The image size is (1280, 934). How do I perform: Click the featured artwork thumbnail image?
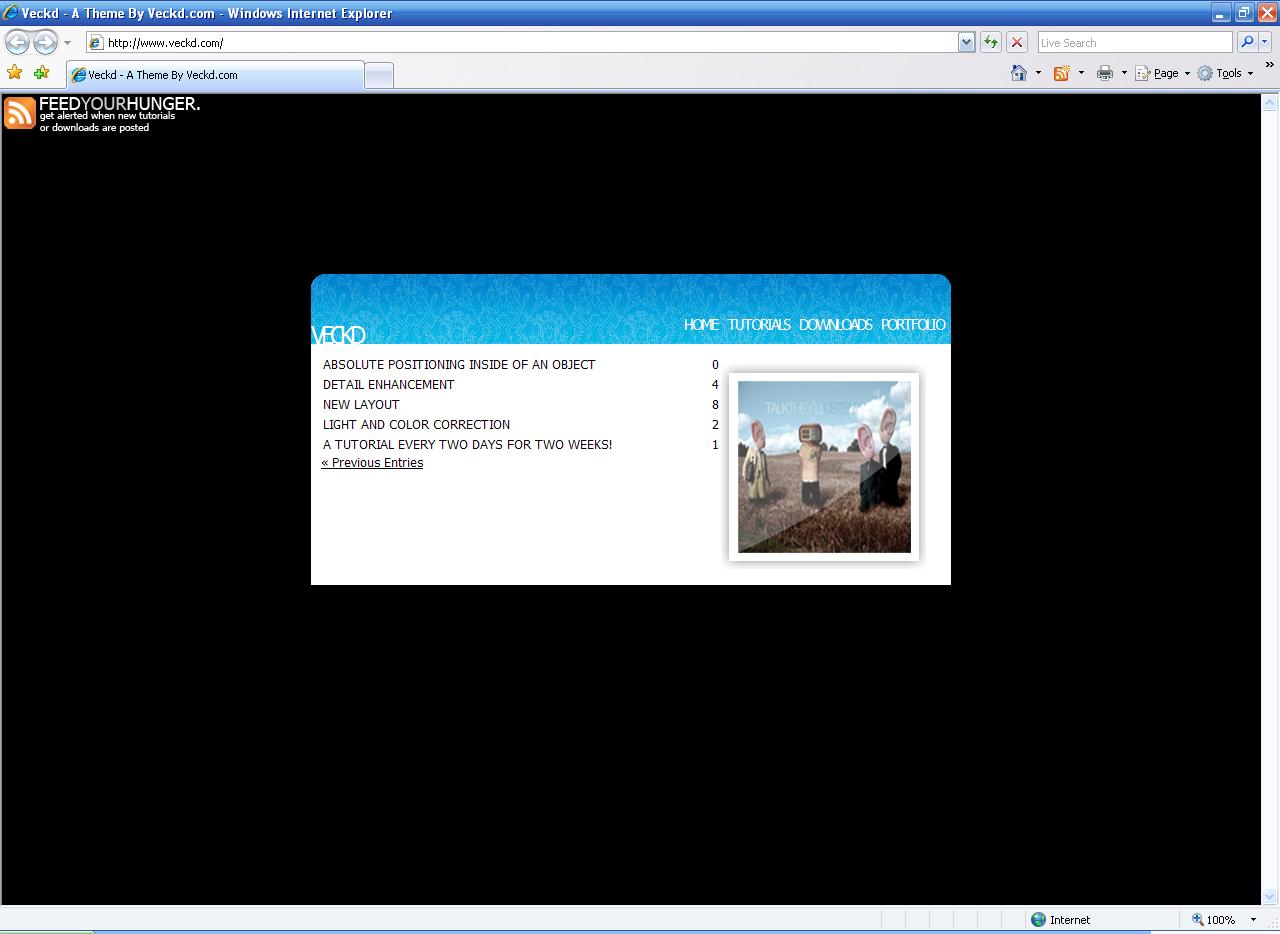click(824, 467)
